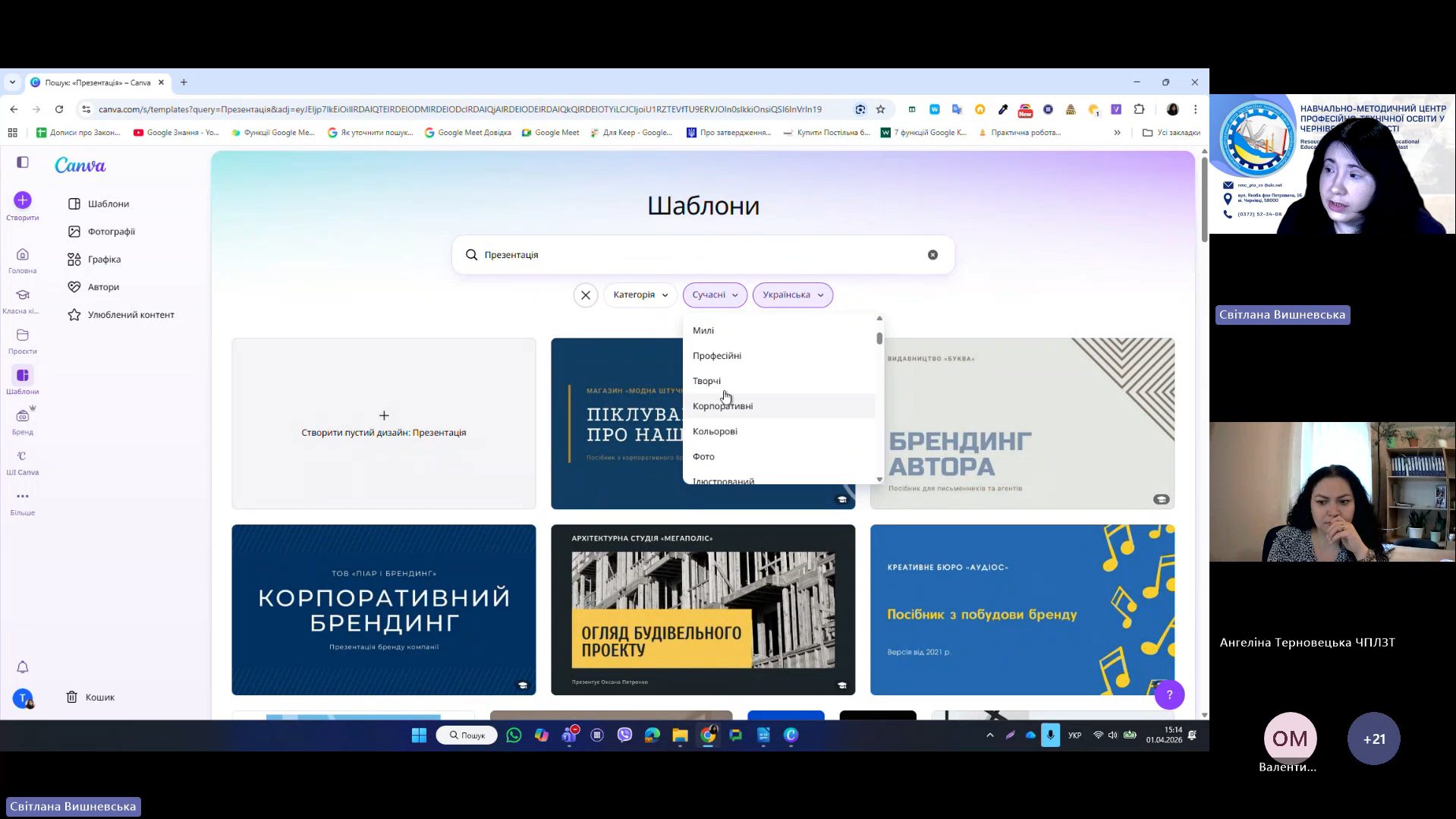This screenshot has height=819, width=1456.
Task: Open the purple help question mark button
Action: pos(1168,695)
